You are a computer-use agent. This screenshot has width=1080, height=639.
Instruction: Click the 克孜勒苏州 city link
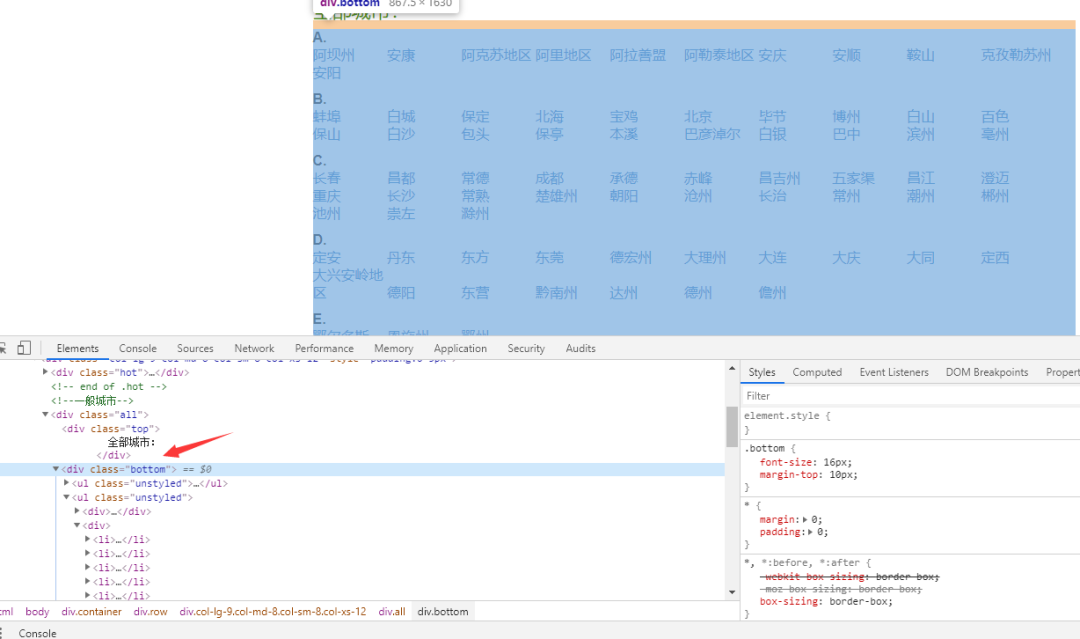tap(1016, 55)
